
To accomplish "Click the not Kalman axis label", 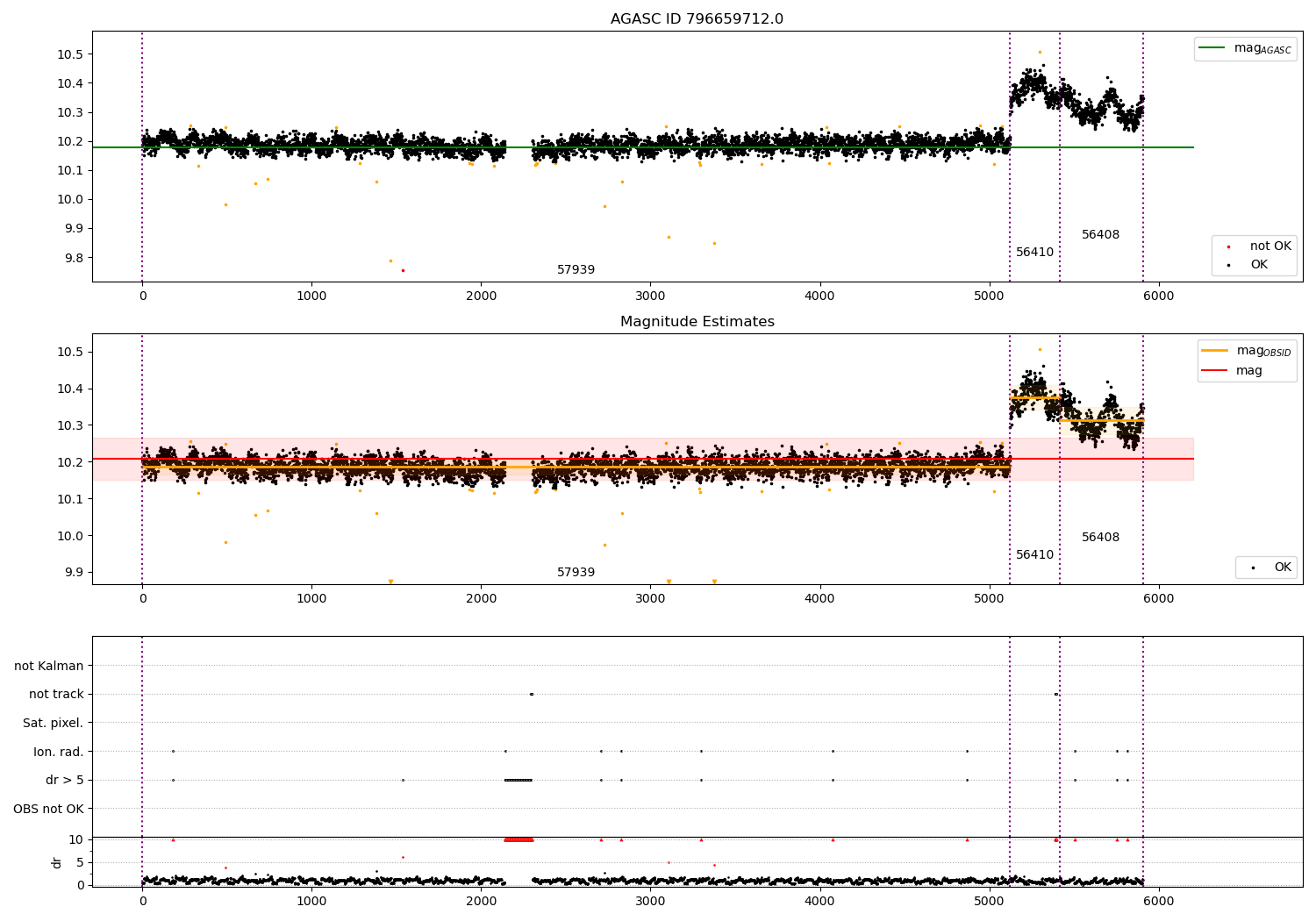I will click(49, 666).
